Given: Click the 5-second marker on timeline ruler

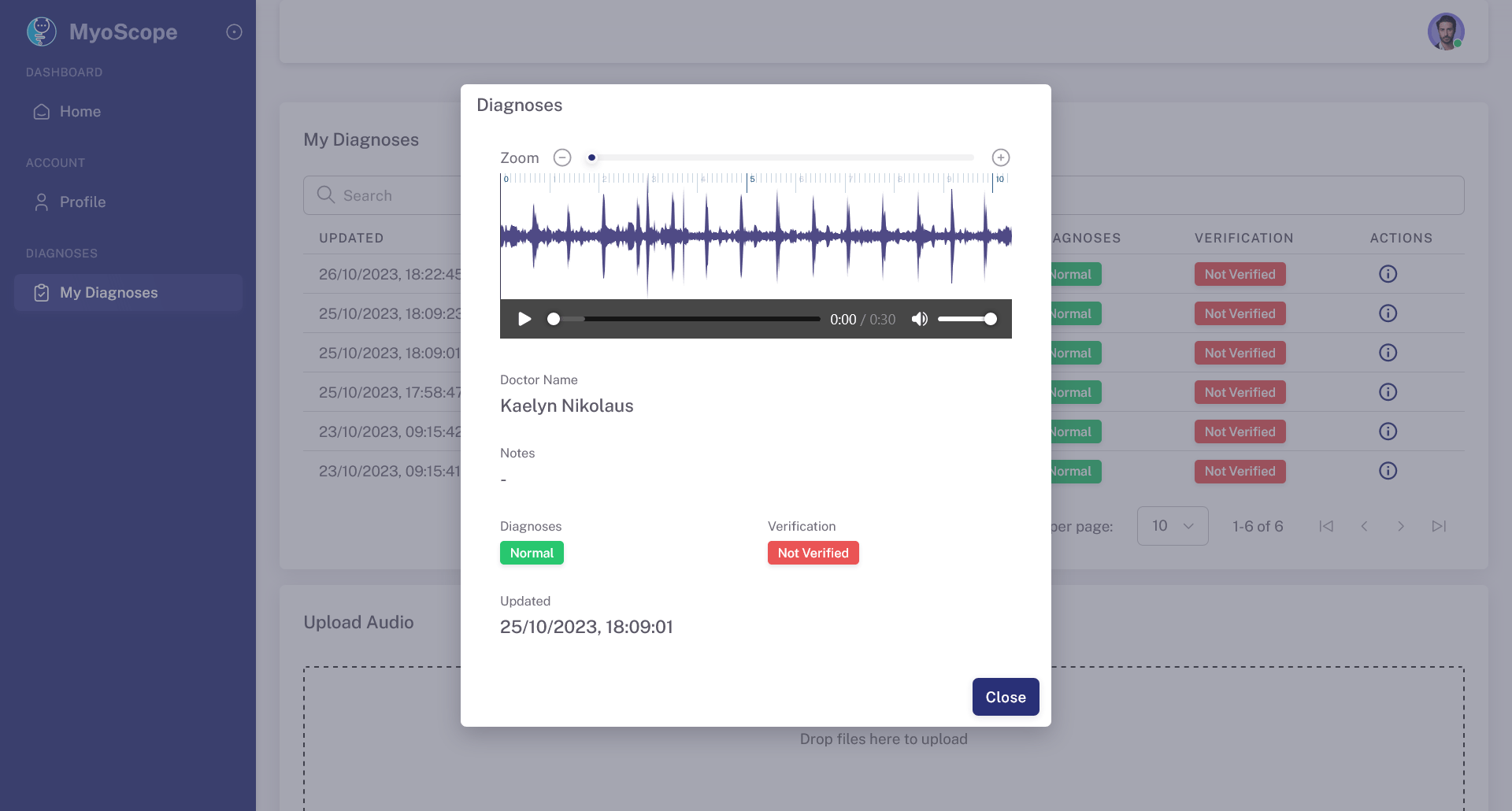Looking at the screenshot, I should tap(751, 180).
